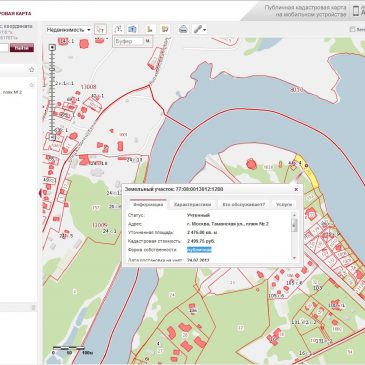Screen dimensions: 365x365
Task: Open the map legend/bookmark tool icon
Action: click(x=165, y=29)
